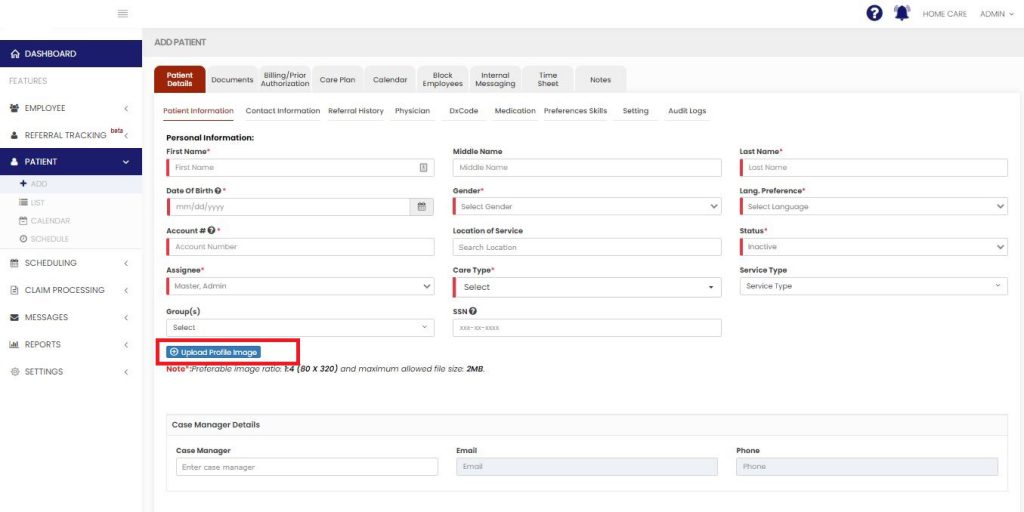
Task: Click the Claim Processing document icon
Action: 15,290
